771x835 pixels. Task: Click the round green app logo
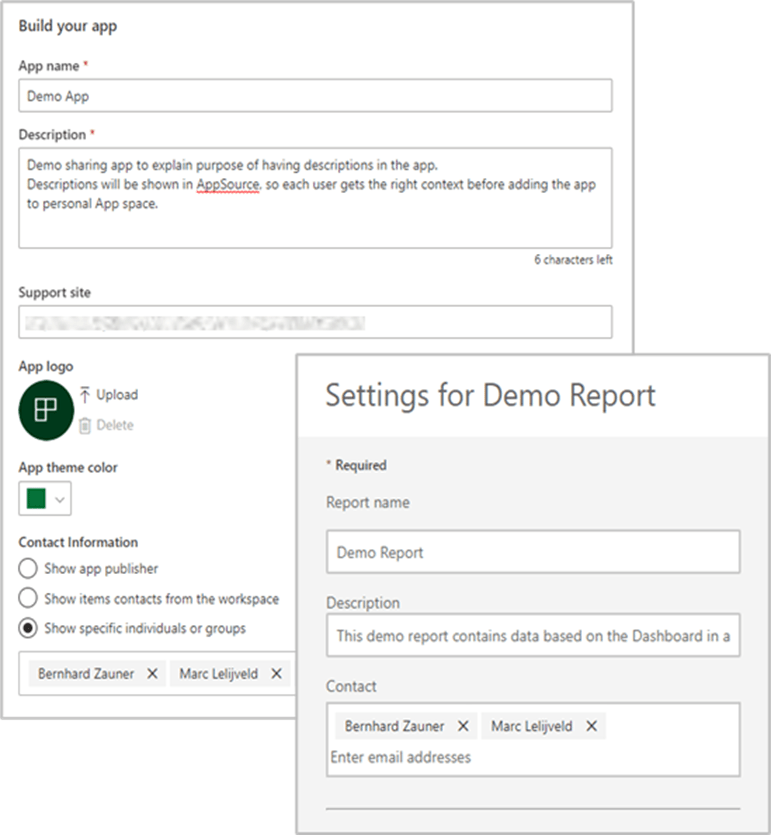click(x=46, y=411)
